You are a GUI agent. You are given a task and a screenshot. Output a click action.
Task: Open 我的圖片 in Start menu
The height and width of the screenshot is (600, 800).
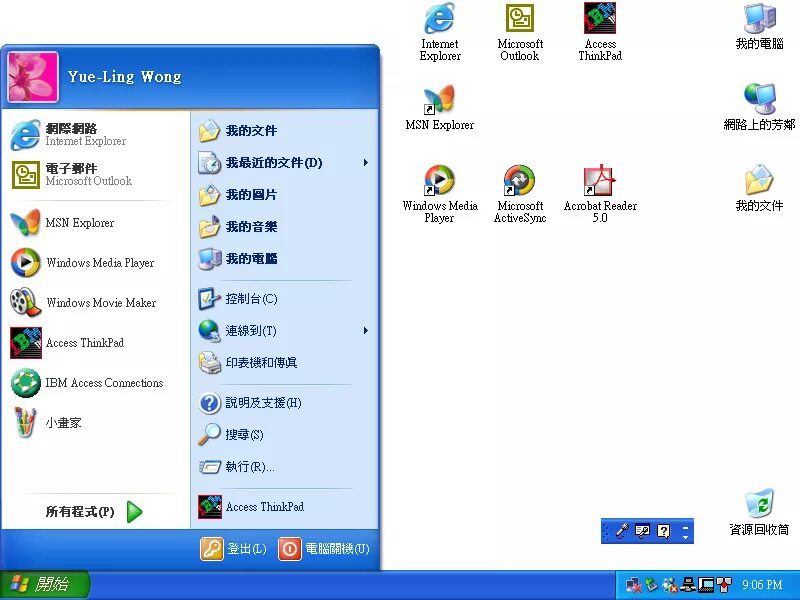coord(284,195)
